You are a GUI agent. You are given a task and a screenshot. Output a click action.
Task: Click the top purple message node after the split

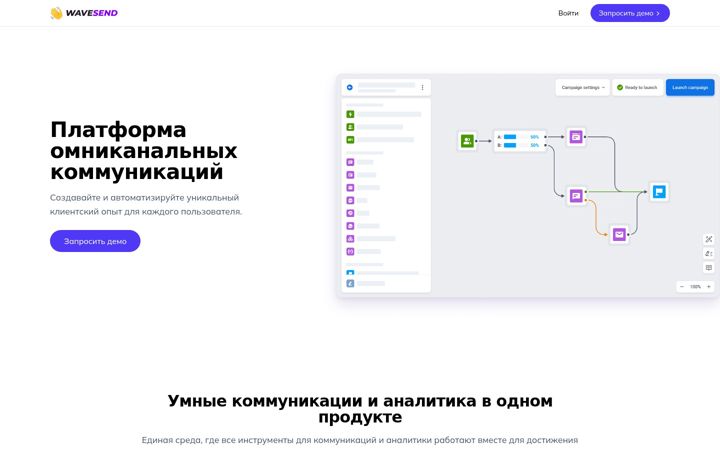(x=576, y=137)
